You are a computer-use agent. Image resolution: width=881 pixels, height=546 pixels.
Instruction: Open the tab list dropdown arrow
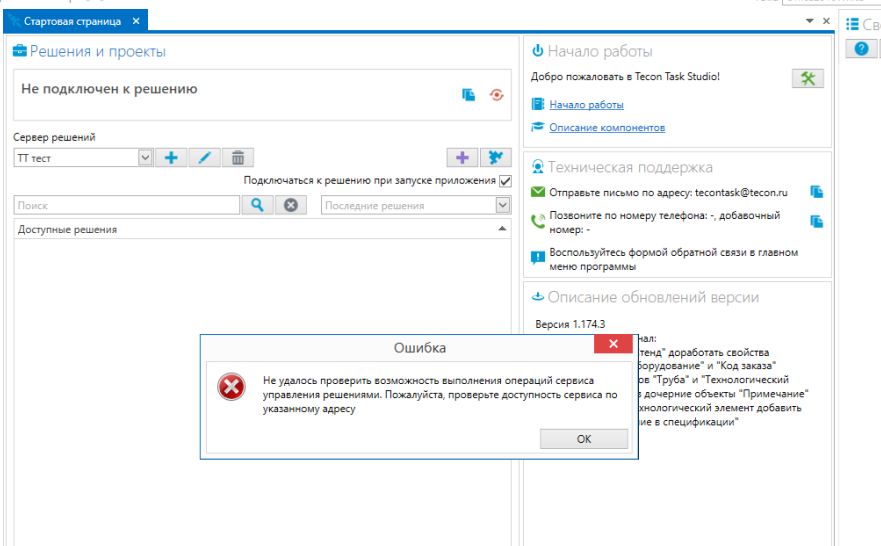pyautogui.click(x=809, y=21)
